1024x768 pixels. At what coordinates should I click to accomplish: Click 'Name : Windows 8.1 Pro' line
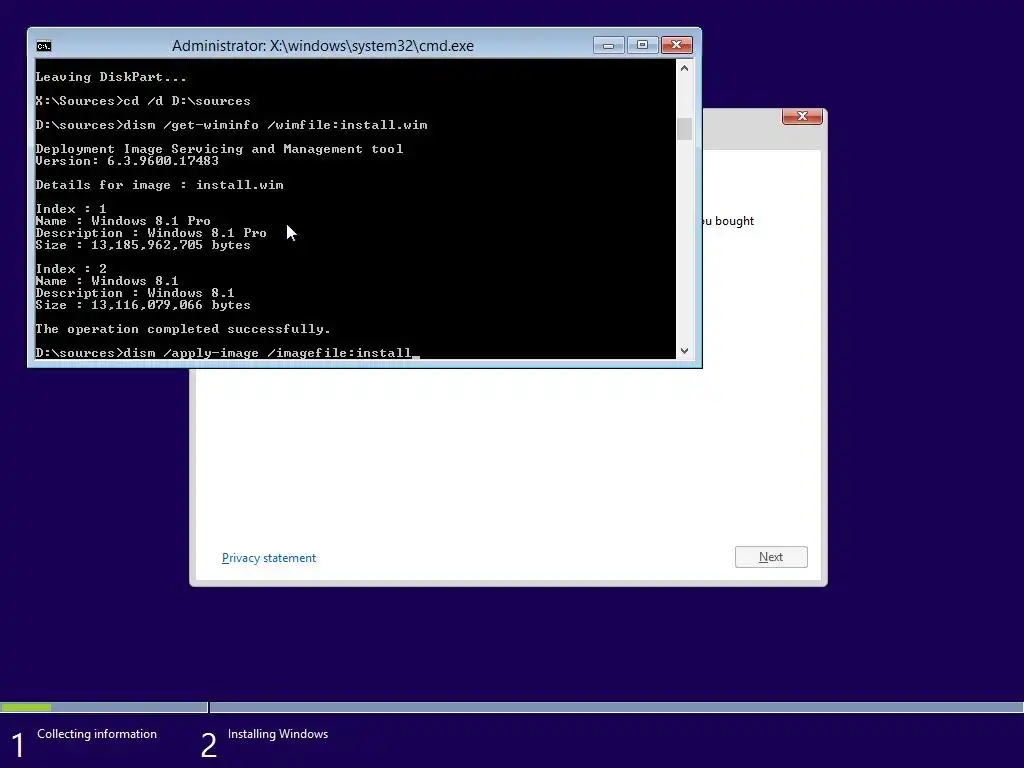point(123,221)
